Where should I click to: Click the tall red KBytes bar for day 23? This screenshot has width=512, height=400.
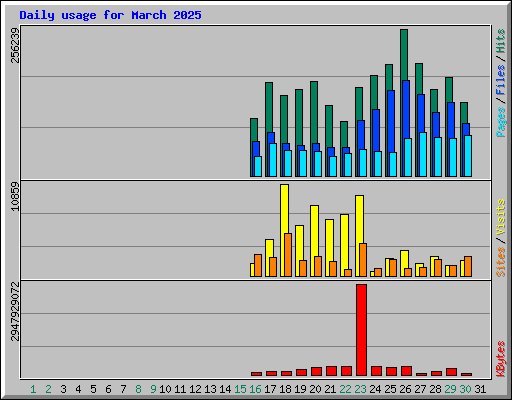361,330
